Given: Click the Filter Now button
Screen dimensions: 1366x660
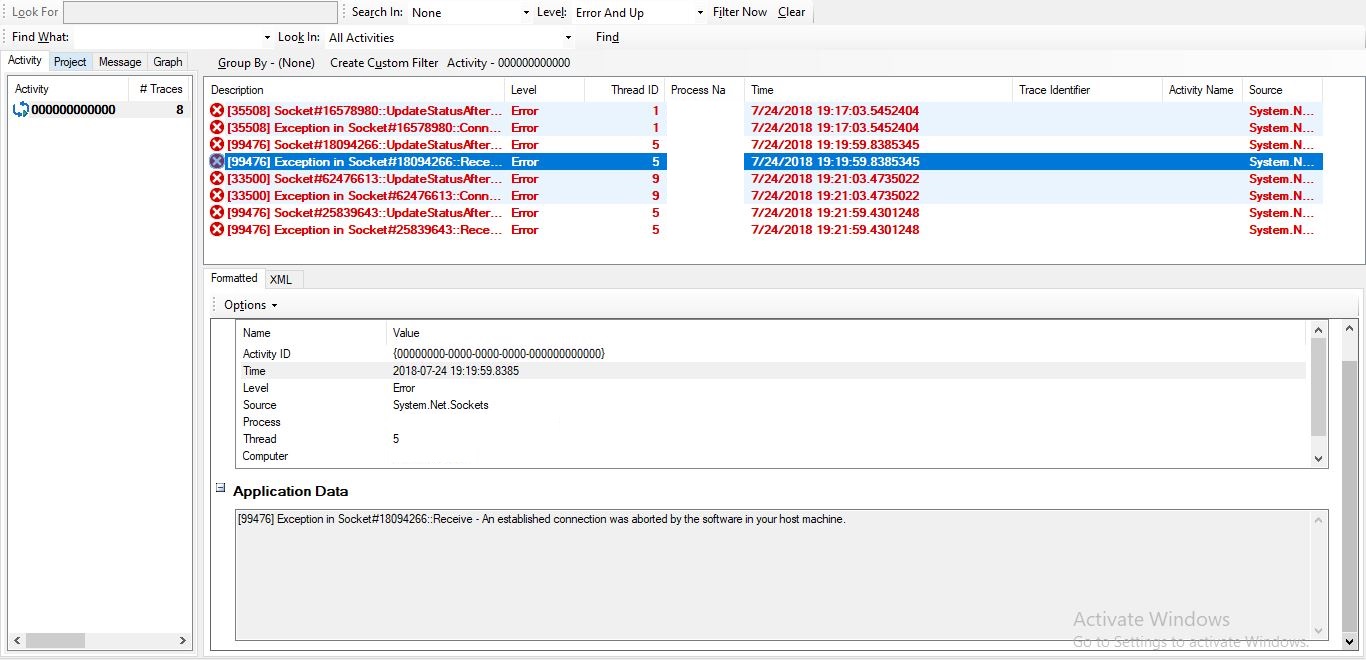Looking at the screenshot, I should click(740, 13).
